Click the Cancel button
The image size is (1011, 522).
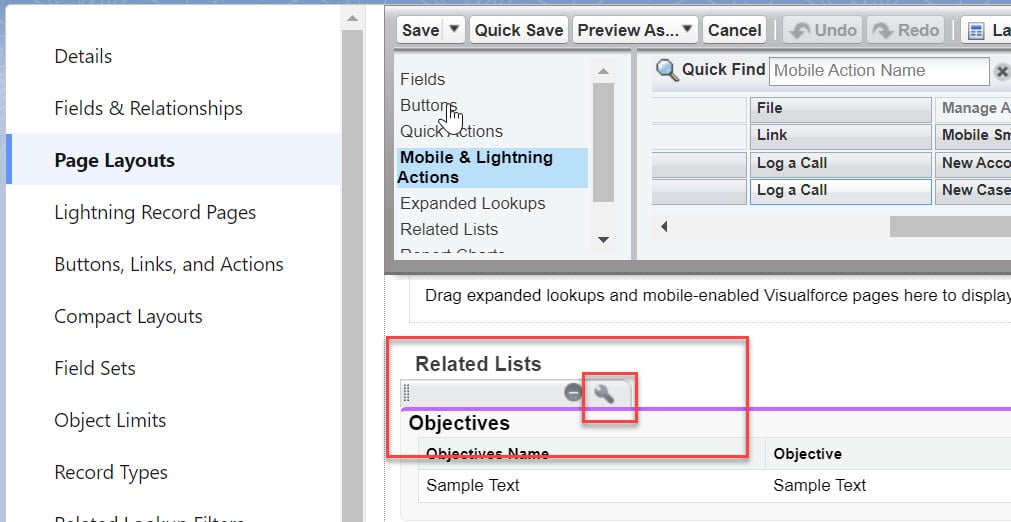coord(734,30)
